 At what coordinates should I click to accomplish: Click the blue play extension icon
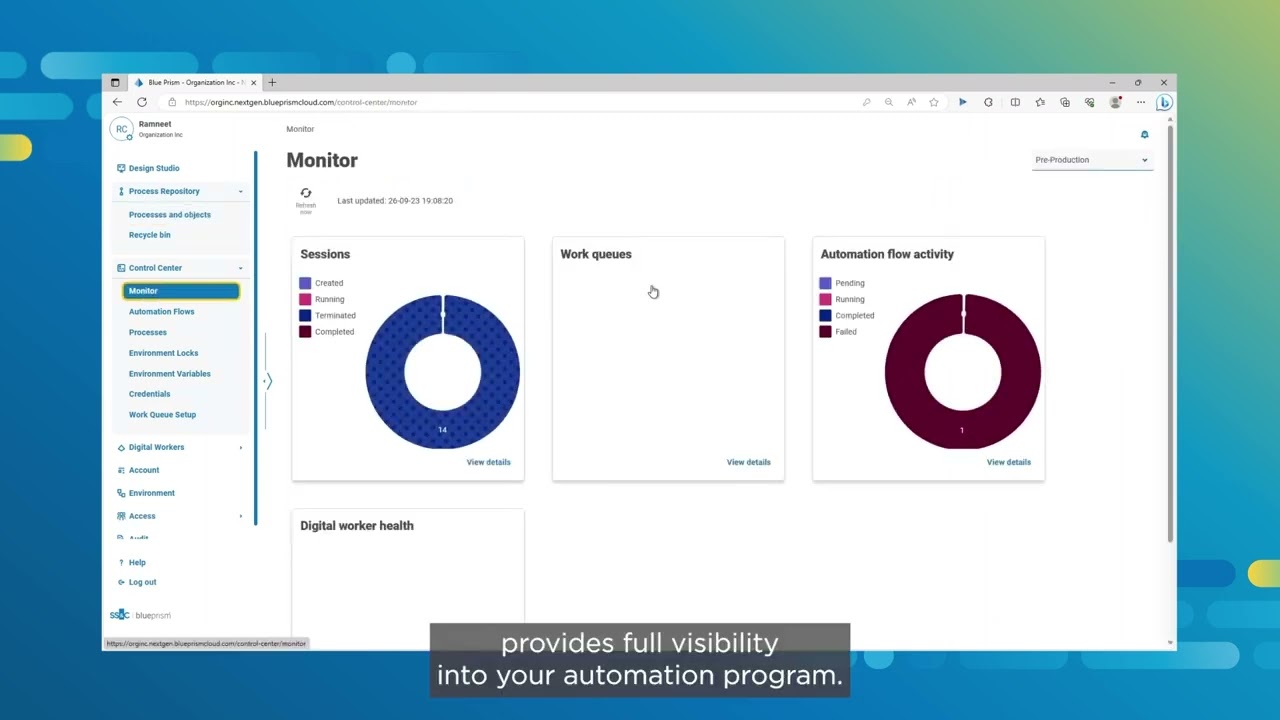pyautogui.click(x=962, y=102)
